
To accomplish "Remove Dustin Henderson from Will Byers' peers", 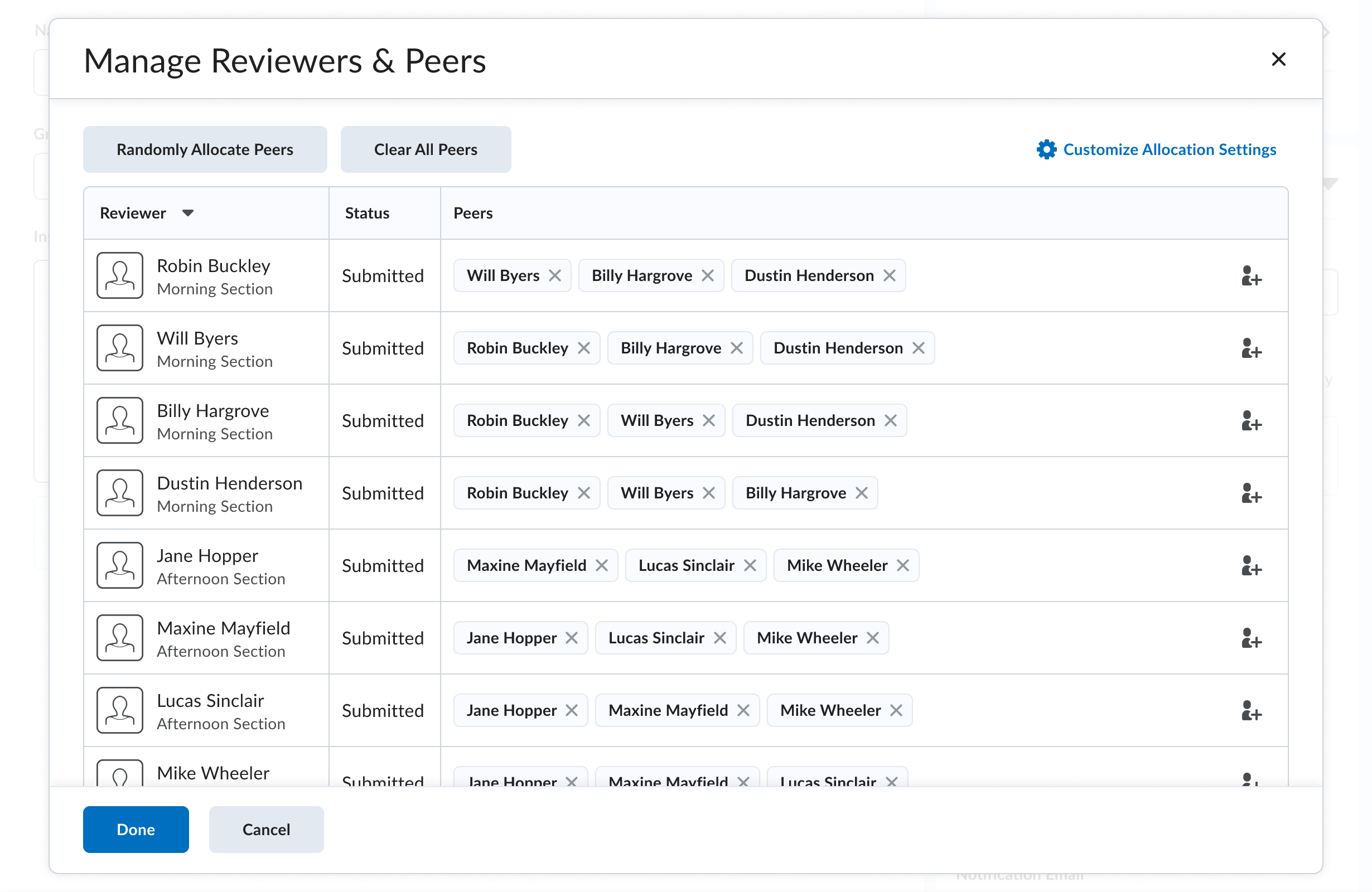I will click(x=919, y=348).
